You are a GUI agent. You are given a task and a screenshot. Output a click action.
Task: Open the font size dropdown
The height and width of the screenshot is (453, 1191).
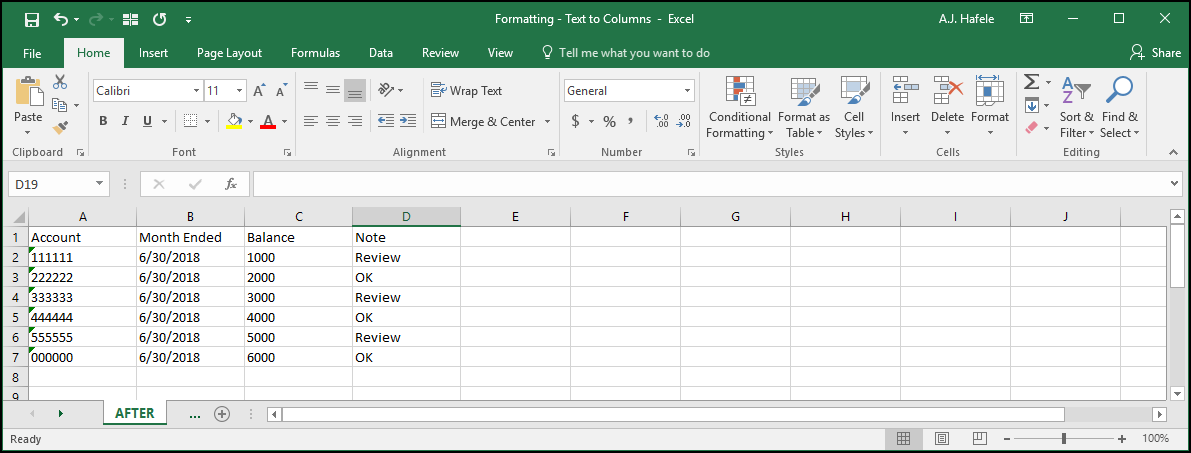pos(240,91)
